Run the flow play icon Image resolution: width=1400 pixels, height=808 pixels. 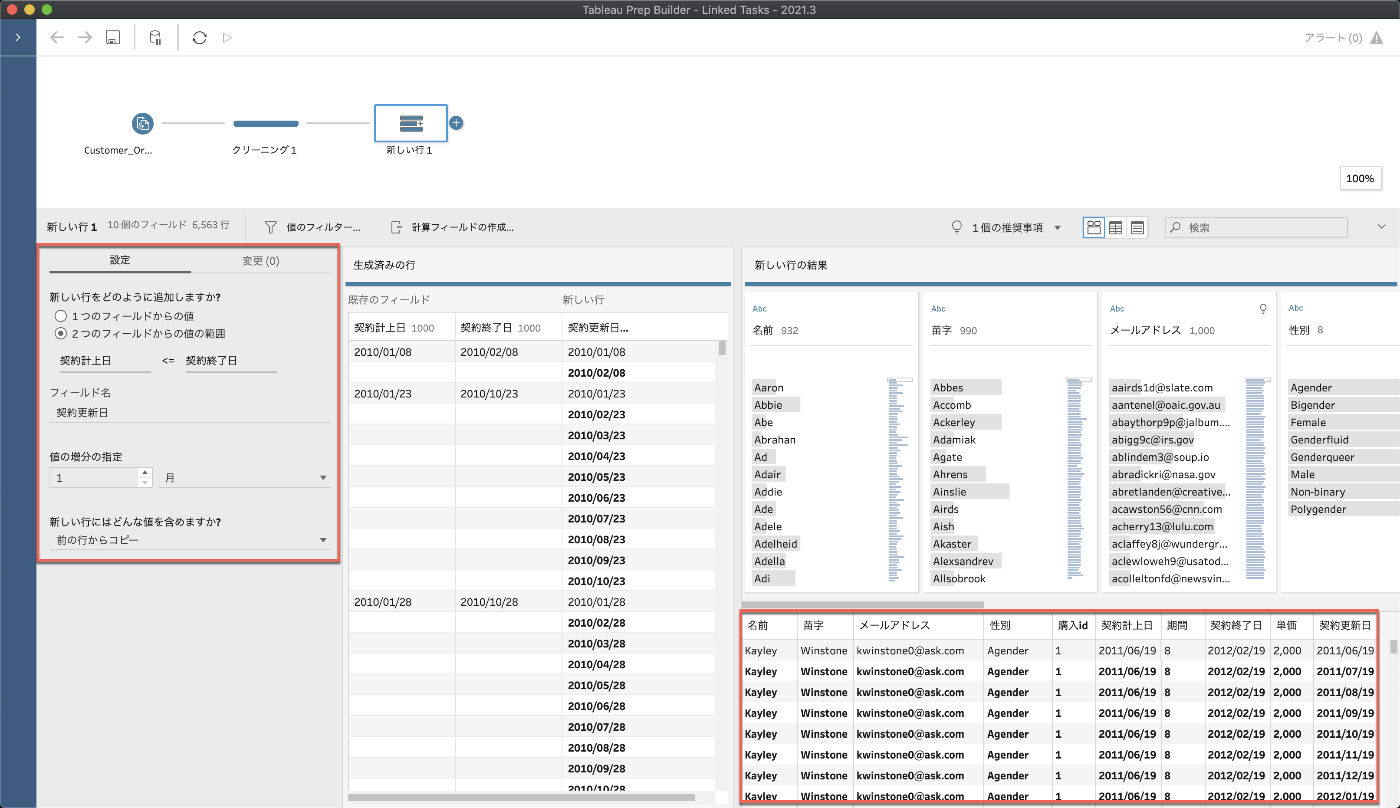click(x=228, y=37)
